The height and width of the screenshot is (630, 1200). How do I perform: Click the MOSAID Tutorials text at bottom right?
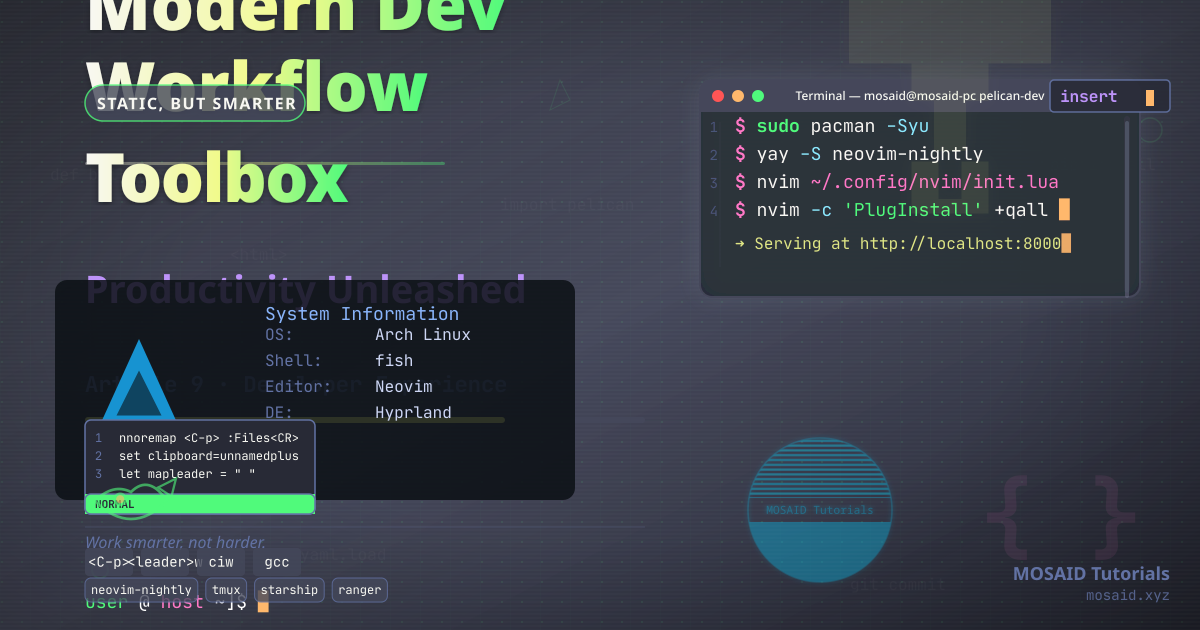1091,574
